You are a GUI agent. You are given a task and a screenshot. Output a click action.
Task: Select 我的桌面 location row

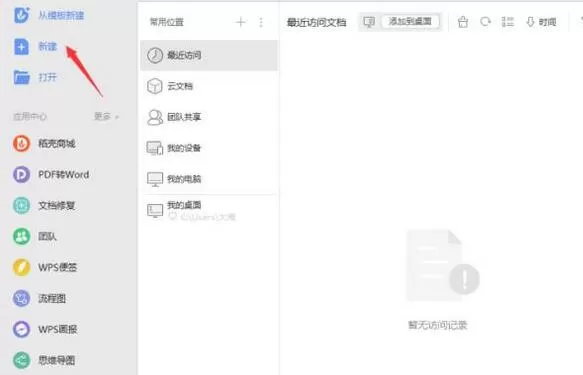(209, 210)
